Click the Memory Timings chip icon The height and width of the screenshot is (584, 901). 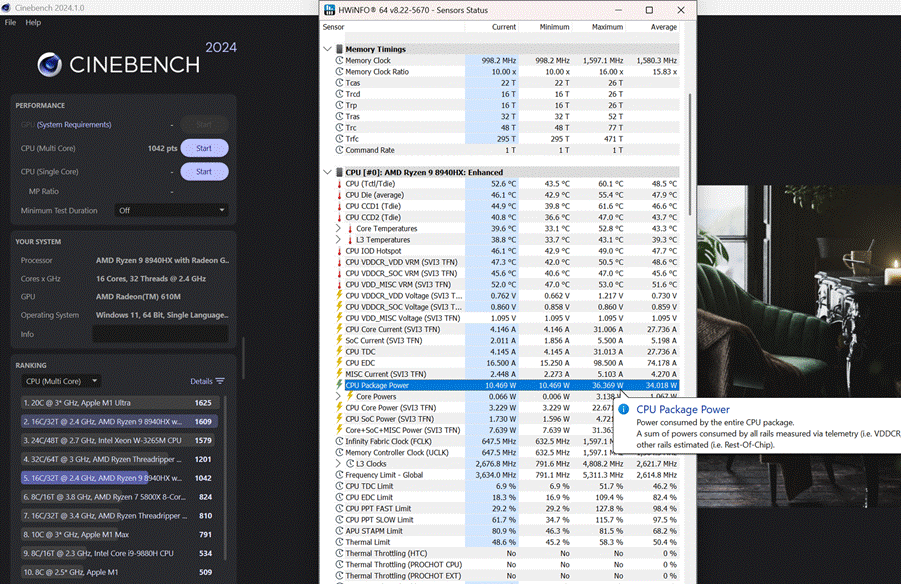340,49
